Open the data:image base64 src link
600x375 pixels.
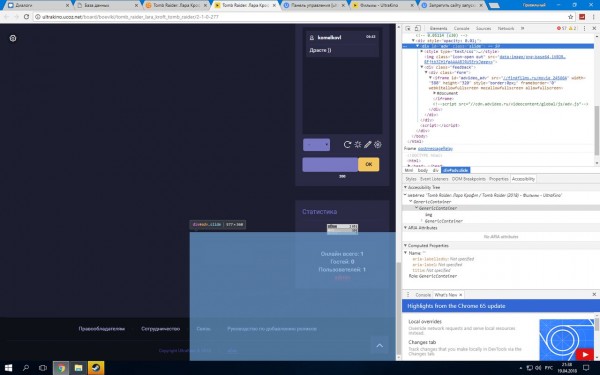(x=532, y=57)
